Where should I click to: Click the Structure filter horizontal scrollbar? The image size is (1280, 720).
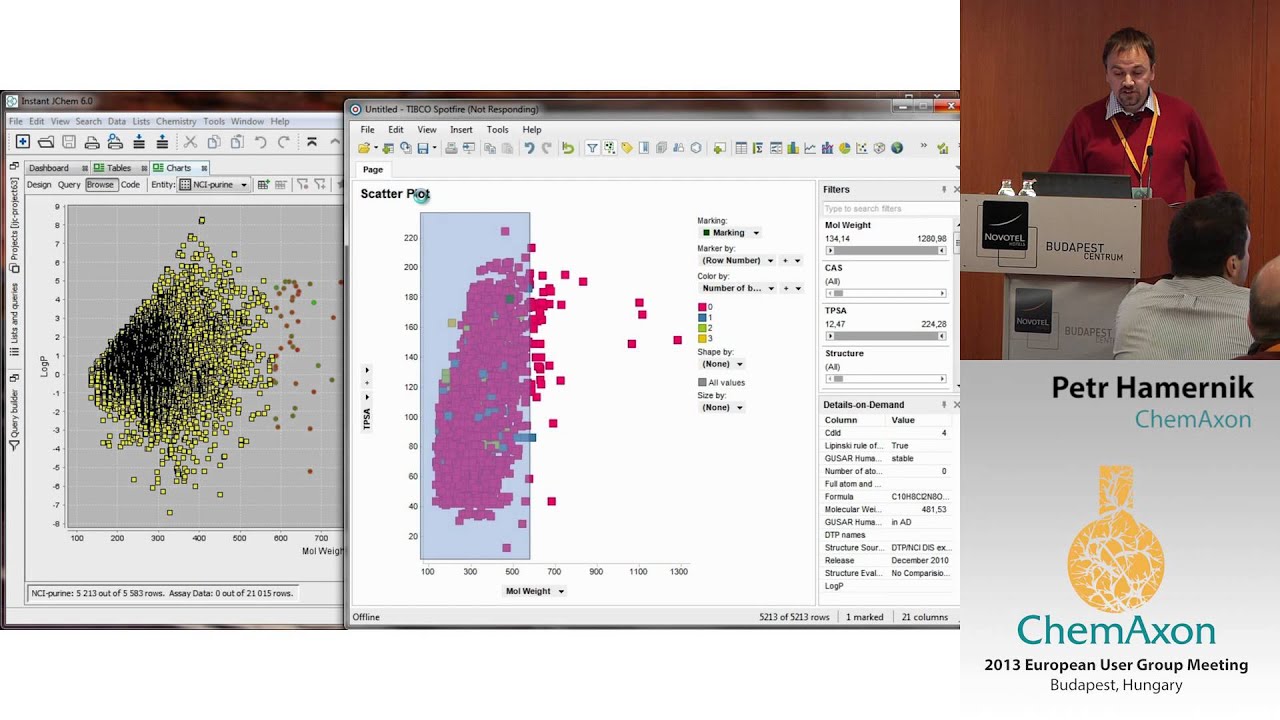point(886,379)
